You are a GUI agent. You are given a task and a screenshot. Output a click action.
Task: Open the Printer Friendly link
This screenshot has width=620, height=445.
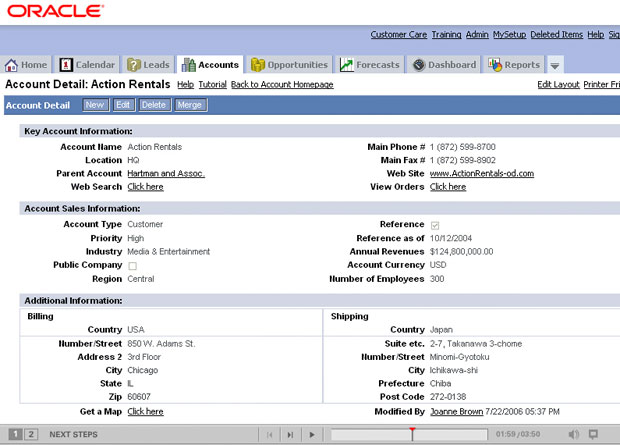601,85
